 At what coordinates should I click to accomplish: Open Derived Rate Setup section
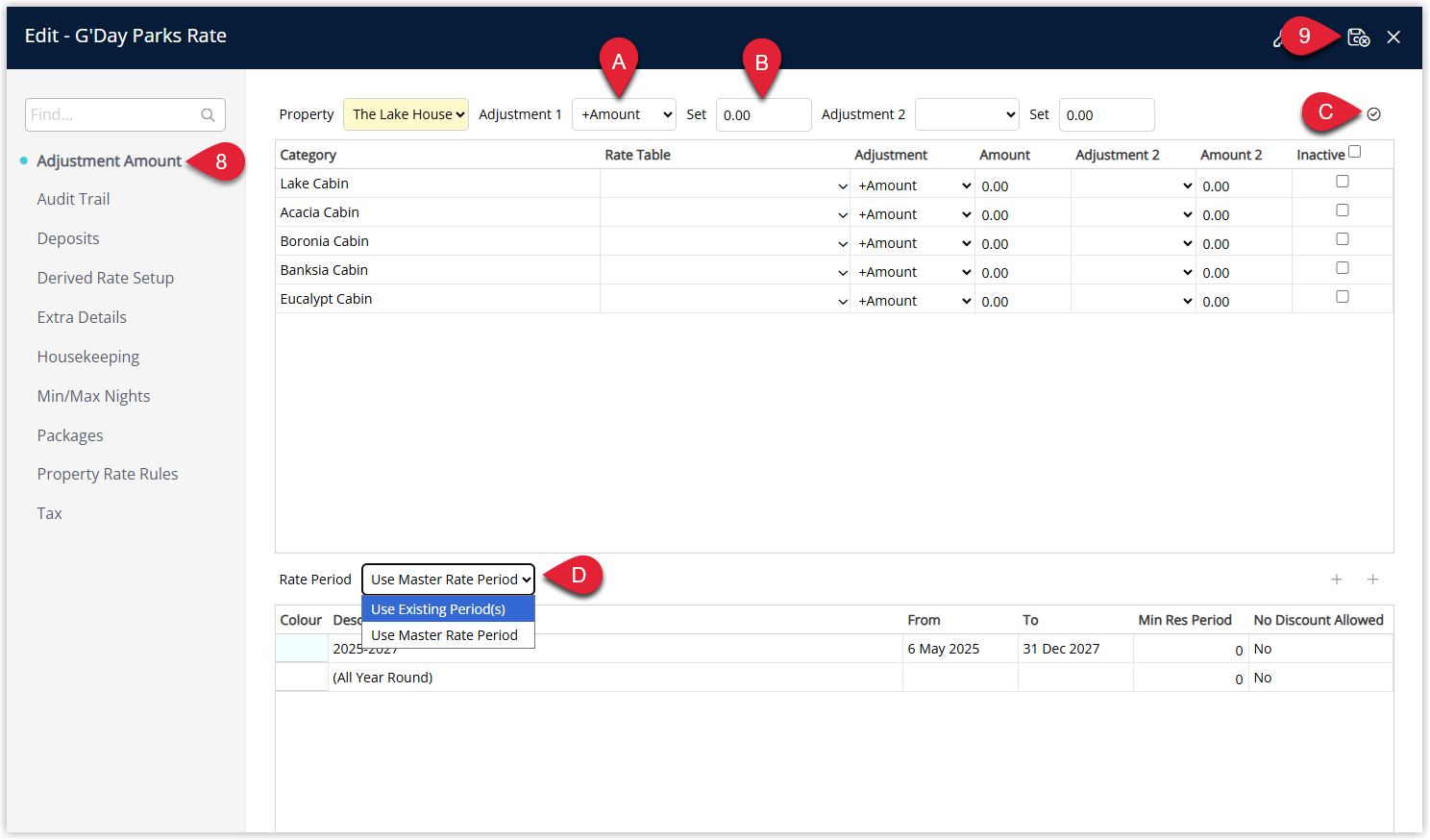[x=106, y=279]
